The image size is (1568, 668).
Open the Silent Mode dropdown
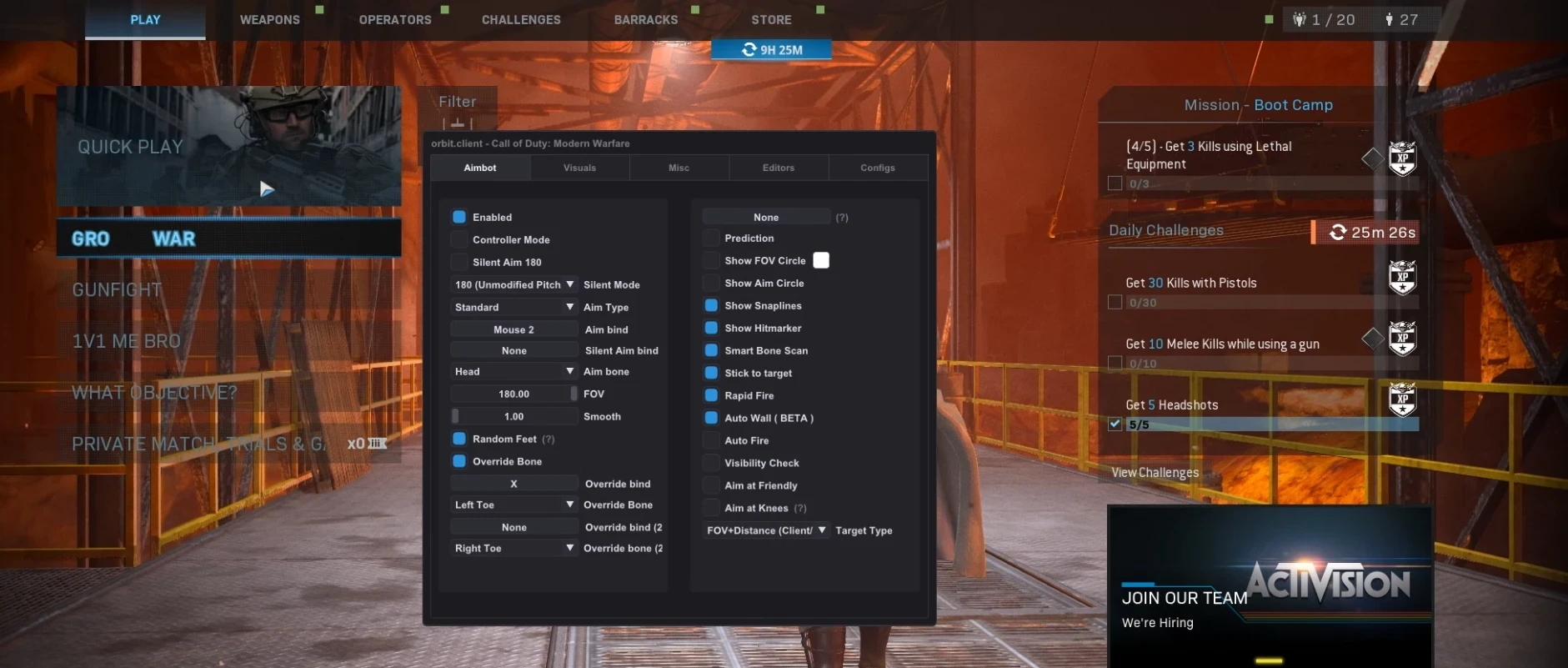[514, 284]
